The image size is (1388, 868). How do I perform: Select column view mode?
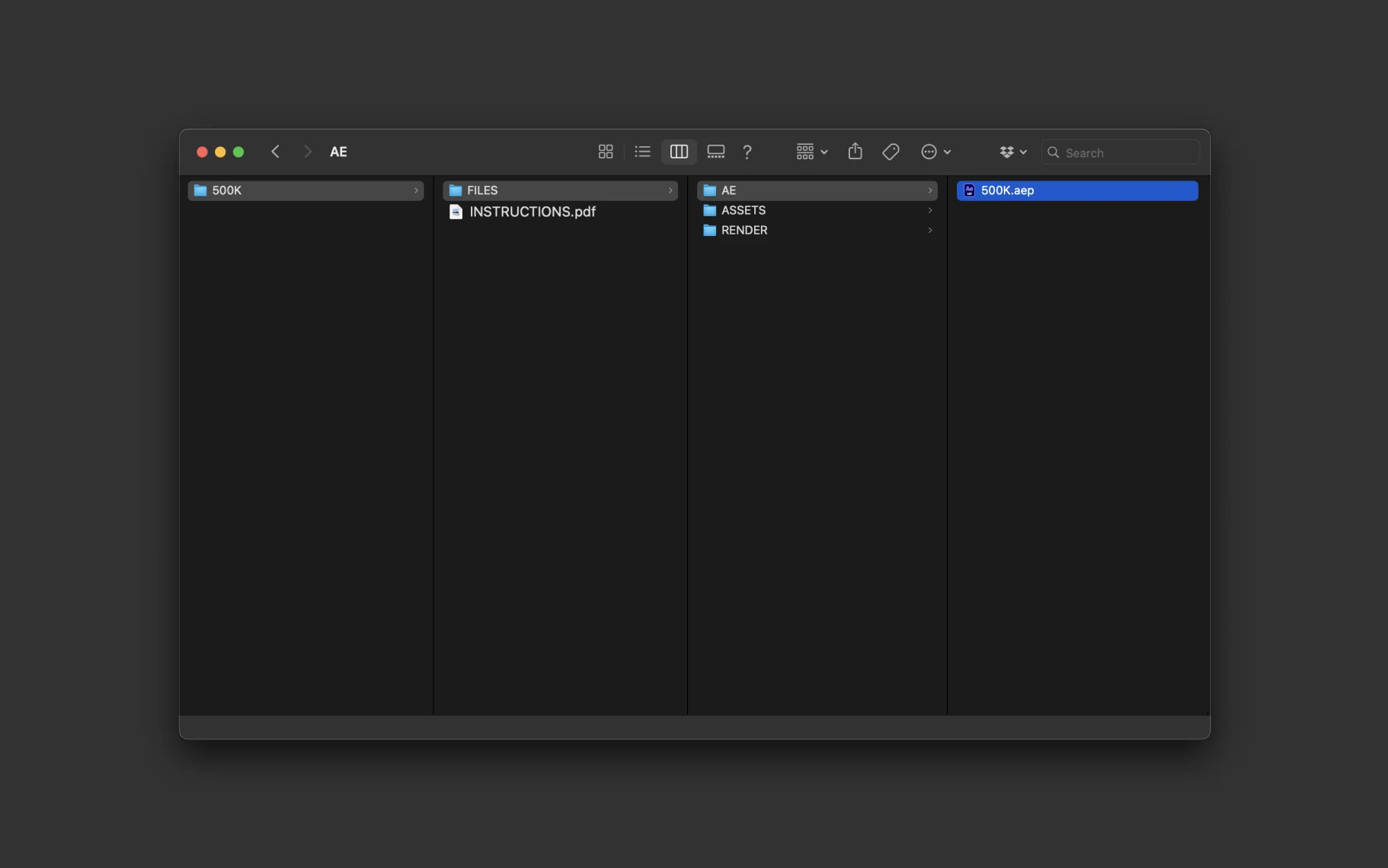[x=679, y=152]
